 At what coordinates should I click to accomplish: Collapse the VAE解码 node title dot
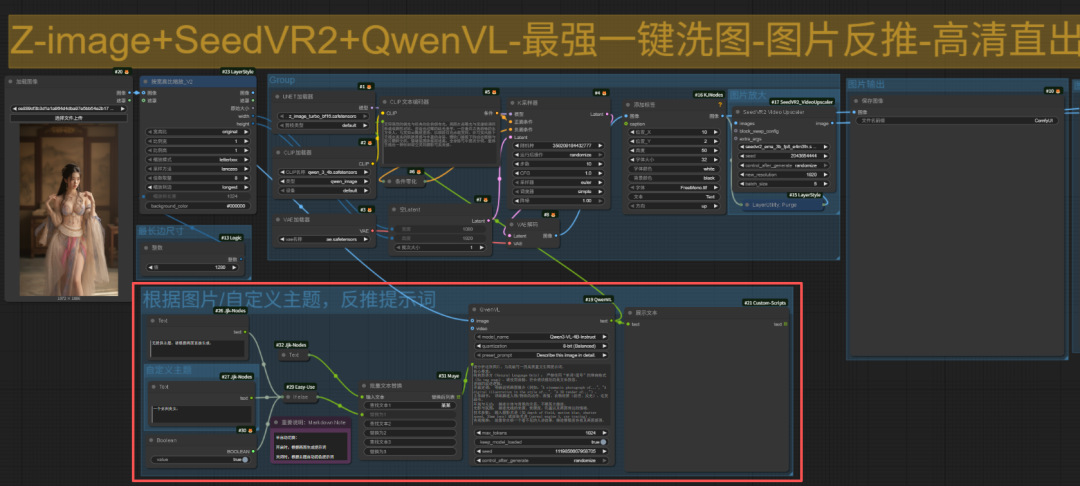512,224
